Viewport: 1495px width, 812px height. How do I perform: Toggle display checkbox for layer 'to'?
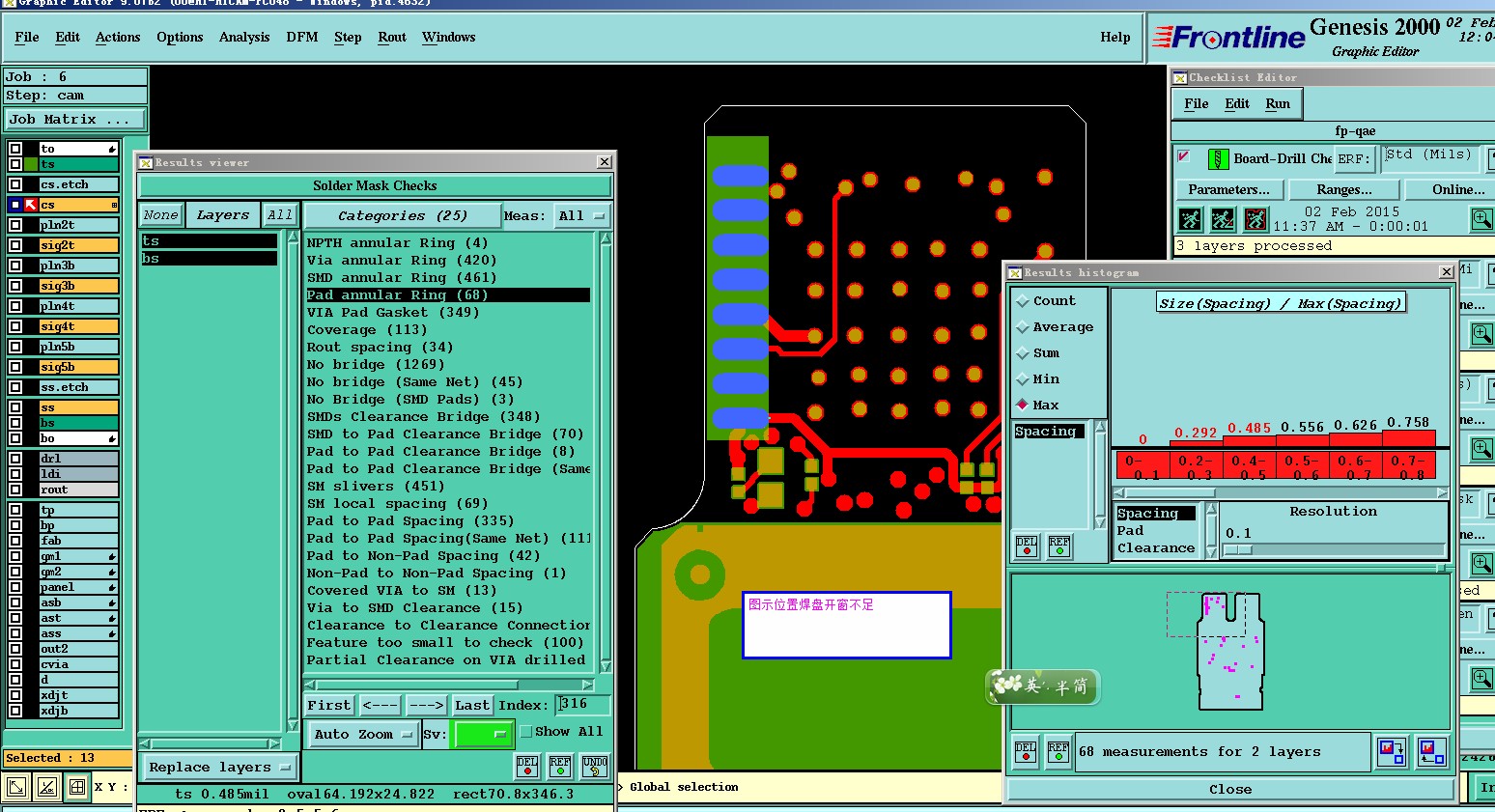(x=15, y=149)
